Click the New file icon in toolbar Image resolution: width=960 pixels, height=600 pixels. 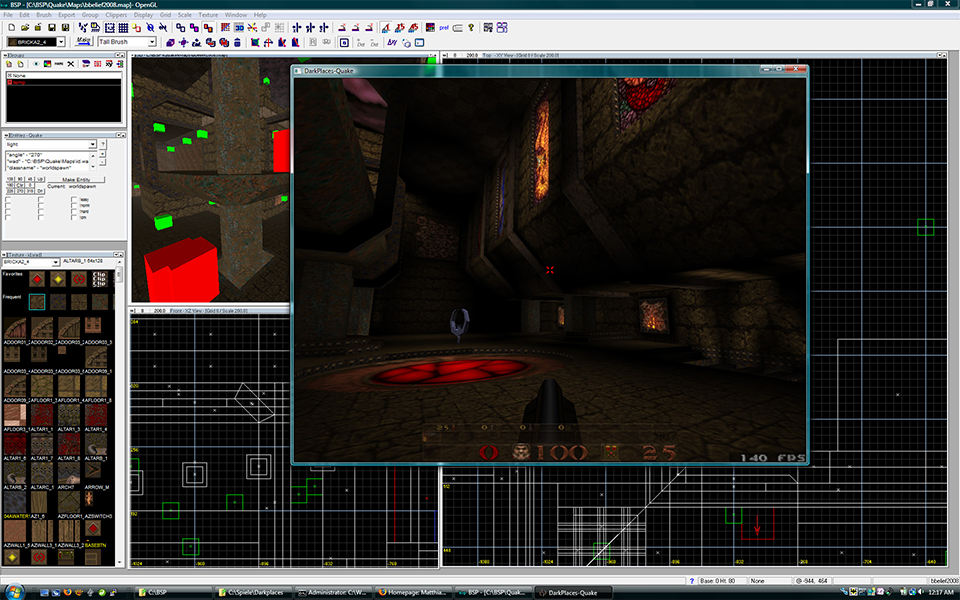[x=10, y=28]
